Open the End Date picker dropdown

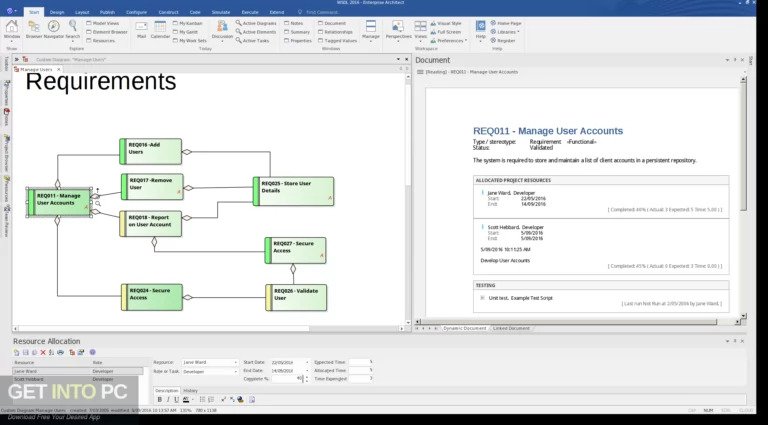point(307,372)
